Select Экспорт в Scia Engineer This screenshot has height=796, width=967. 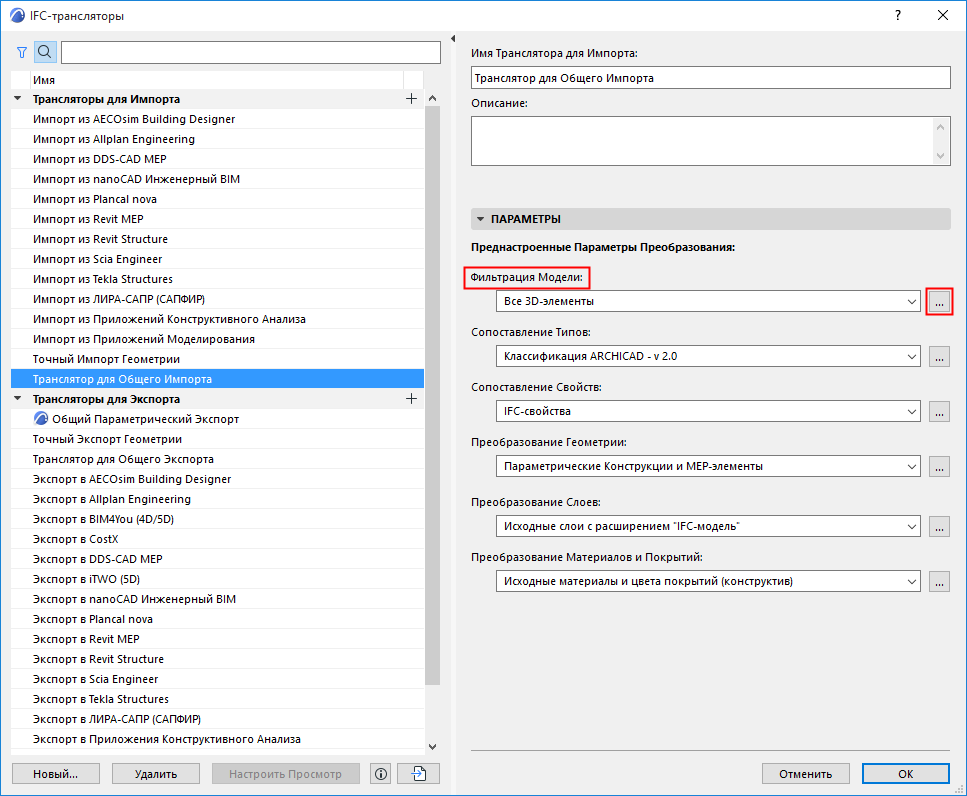pyautogui.click(x=217, y=679)
